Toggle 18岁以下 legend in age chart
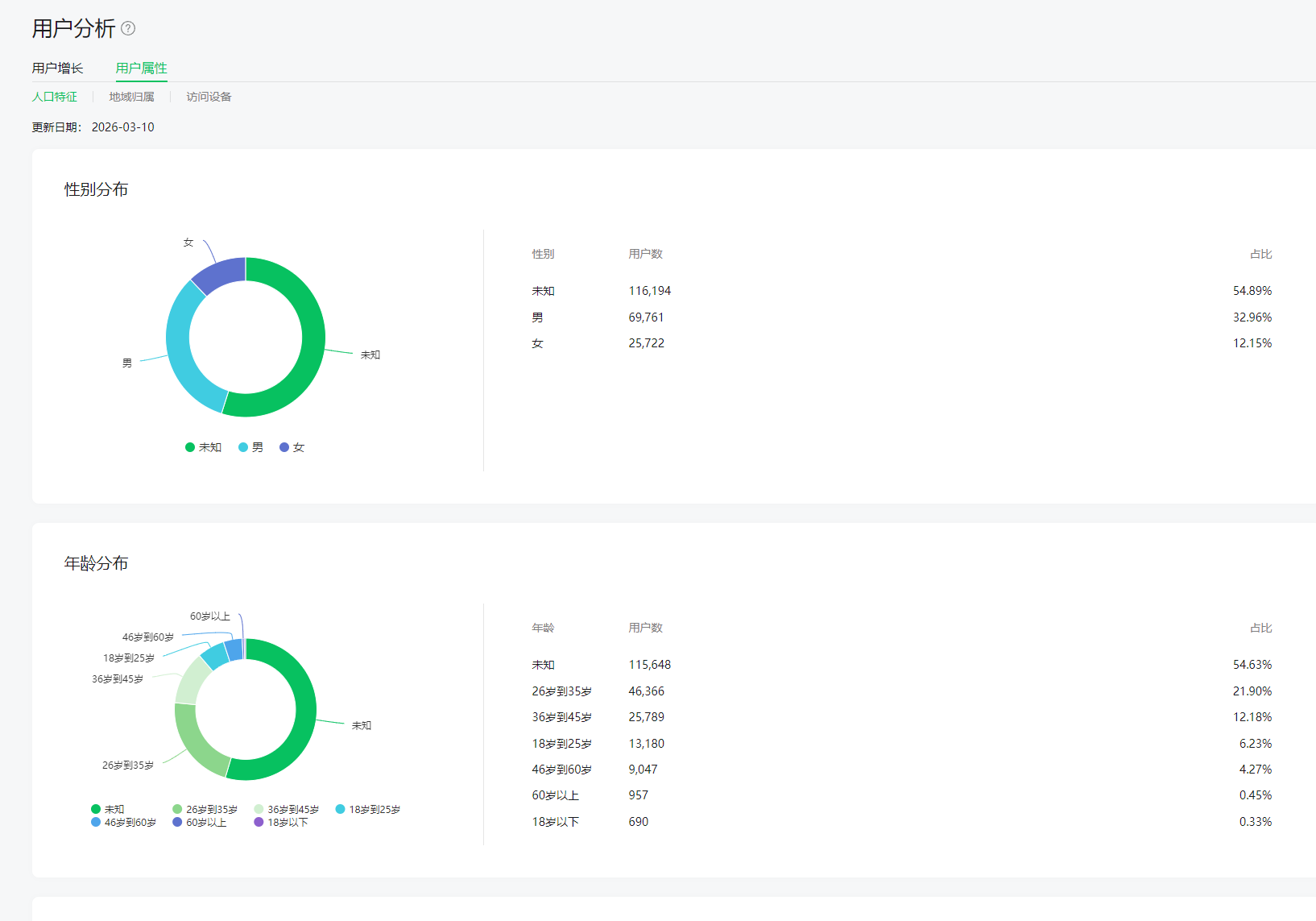The height and width of the screenshot is (921, 1316). point(281,823)
